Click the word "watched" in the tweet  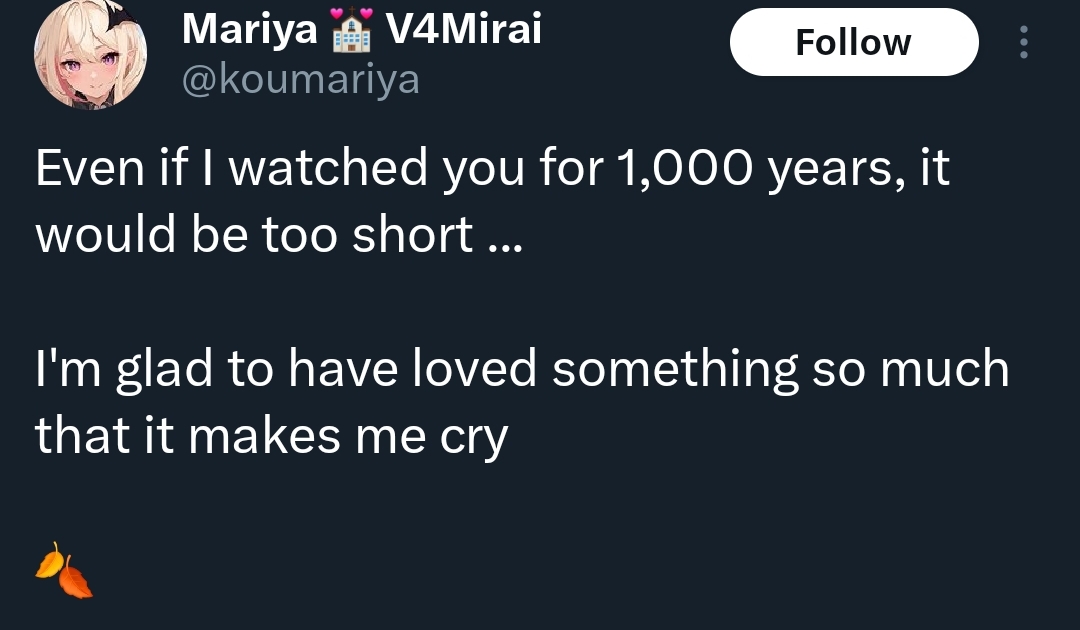point(328,169)
